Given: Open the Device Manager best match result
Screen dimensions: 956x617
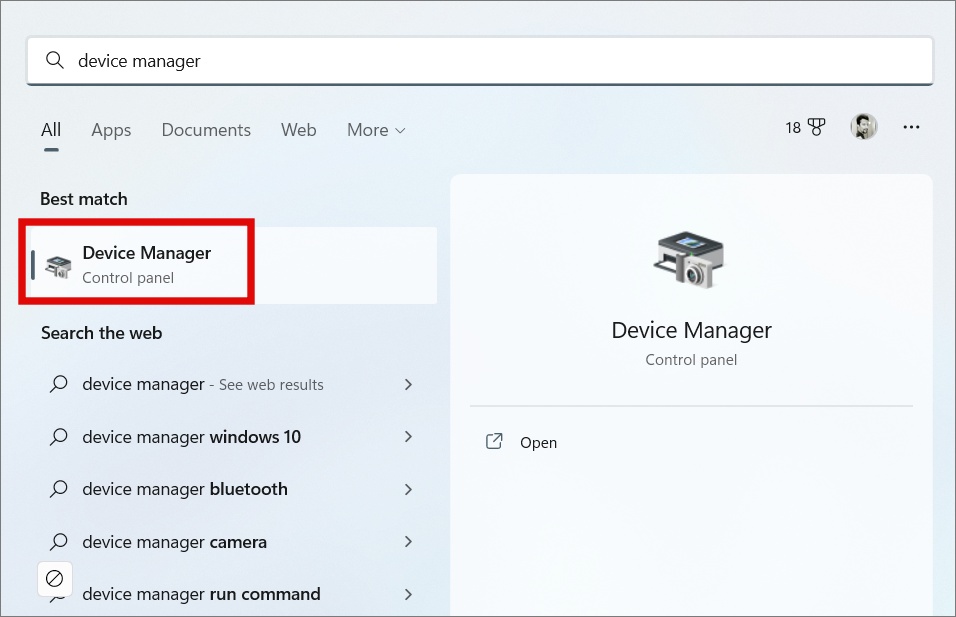Looking at the screenshot, I should point(234,265).
